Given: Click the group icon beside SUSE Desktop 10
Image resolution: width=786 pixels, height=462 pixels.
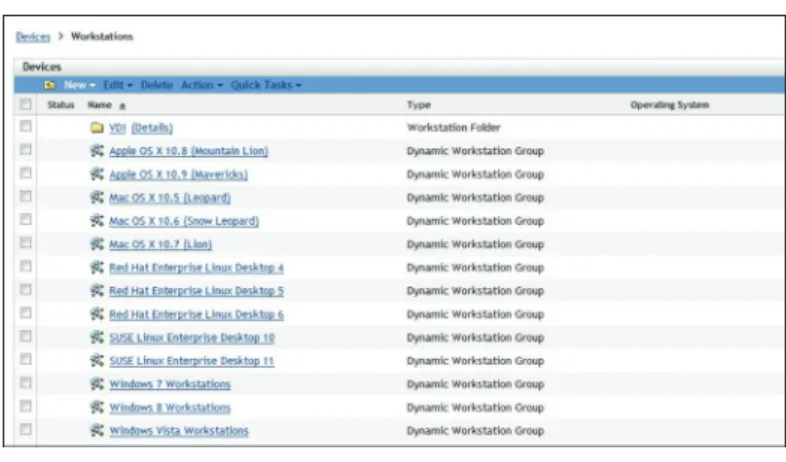Looking at the screenshot, I should [x=97, y=337].
